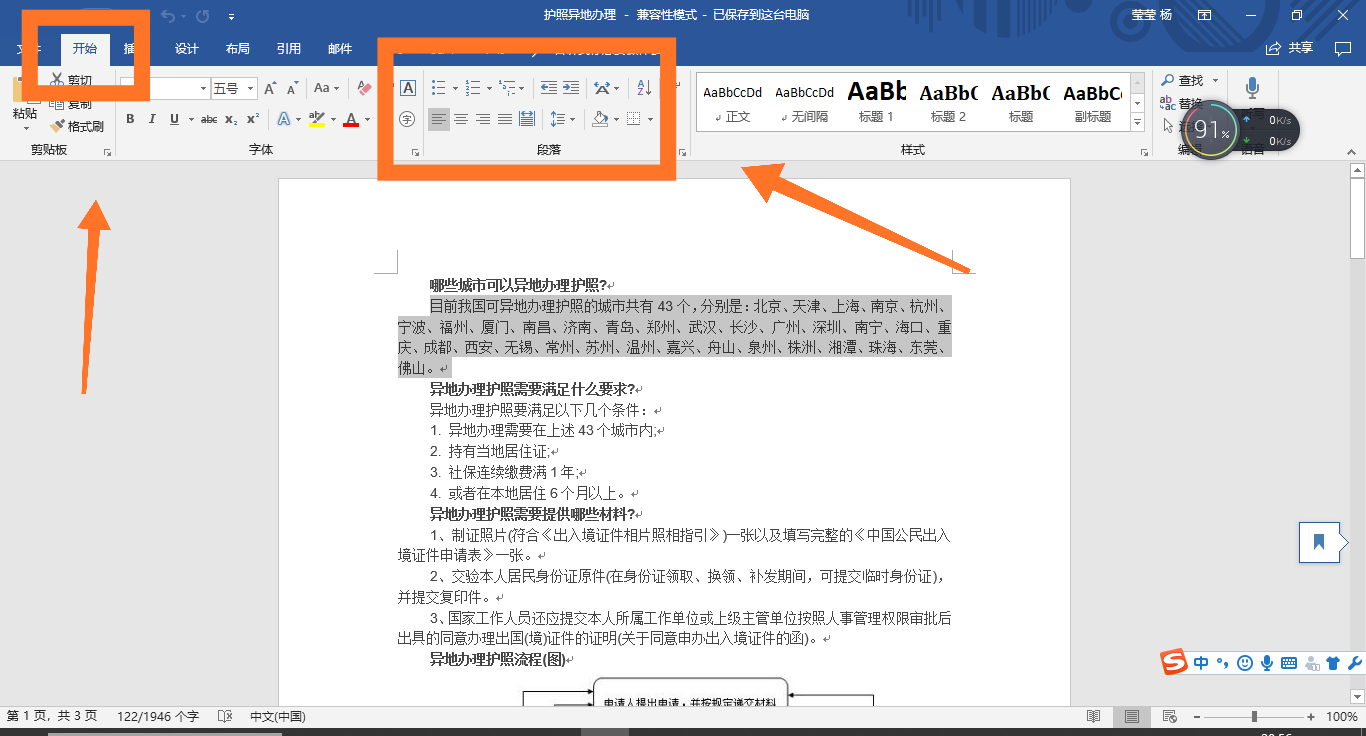Cut selection with scissors 剪切
Screen dimensions: 1366x736
(x=72, y=81)
